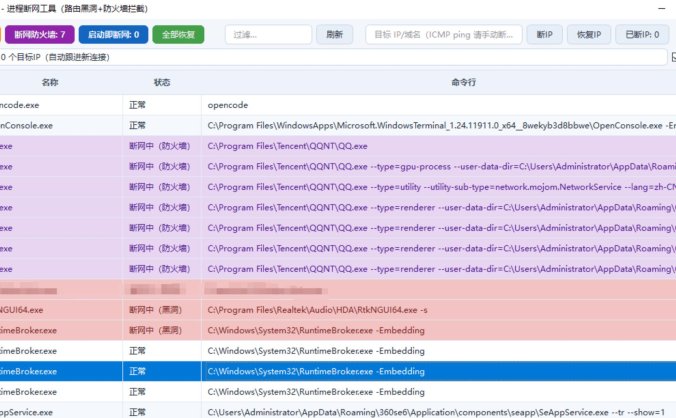Select the OpenConsole.exe command line cell

pyautogui.click(x=439, y=126)
